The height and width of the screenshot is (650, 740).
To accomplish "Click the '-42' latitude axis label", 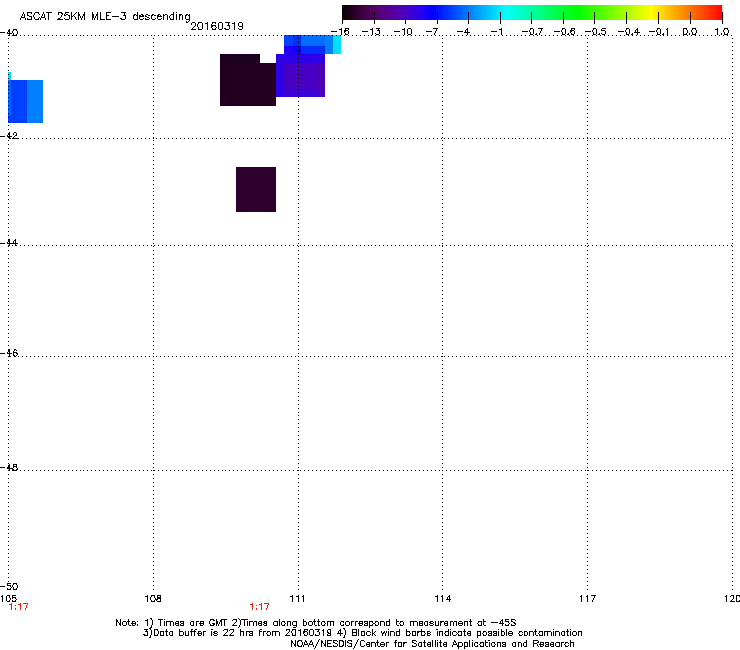I will [9, 135].
